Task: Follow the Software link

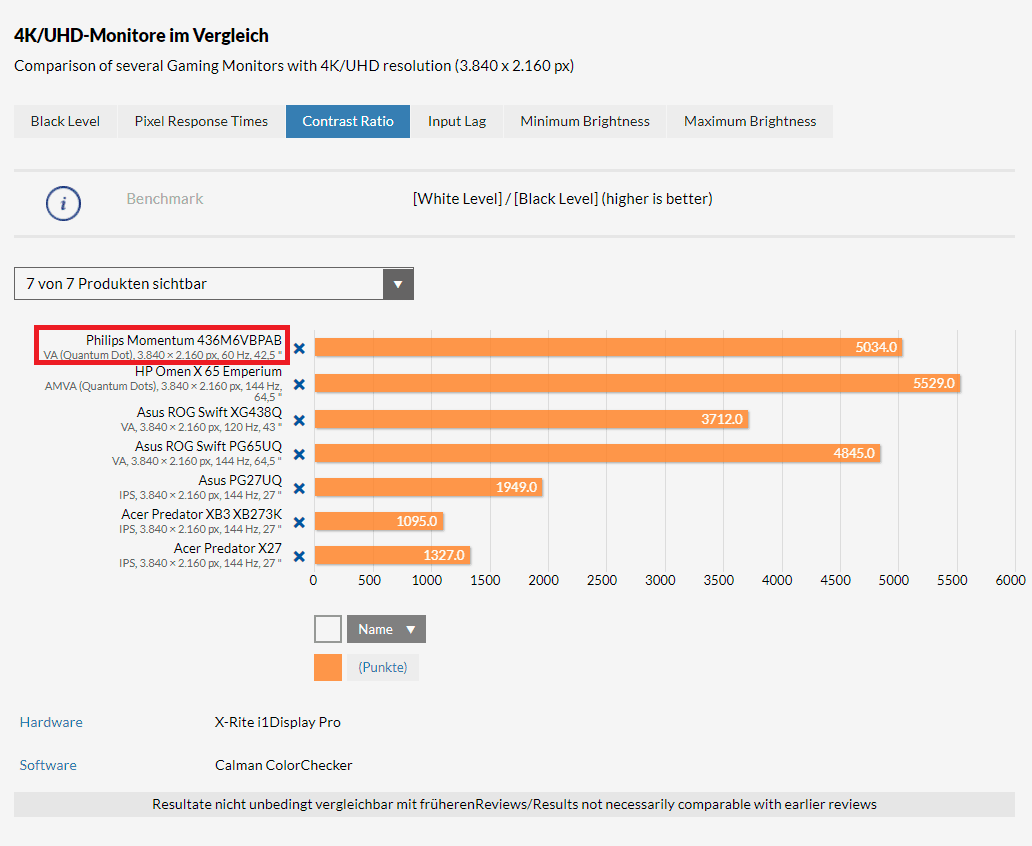Action: tap(48, 765)
